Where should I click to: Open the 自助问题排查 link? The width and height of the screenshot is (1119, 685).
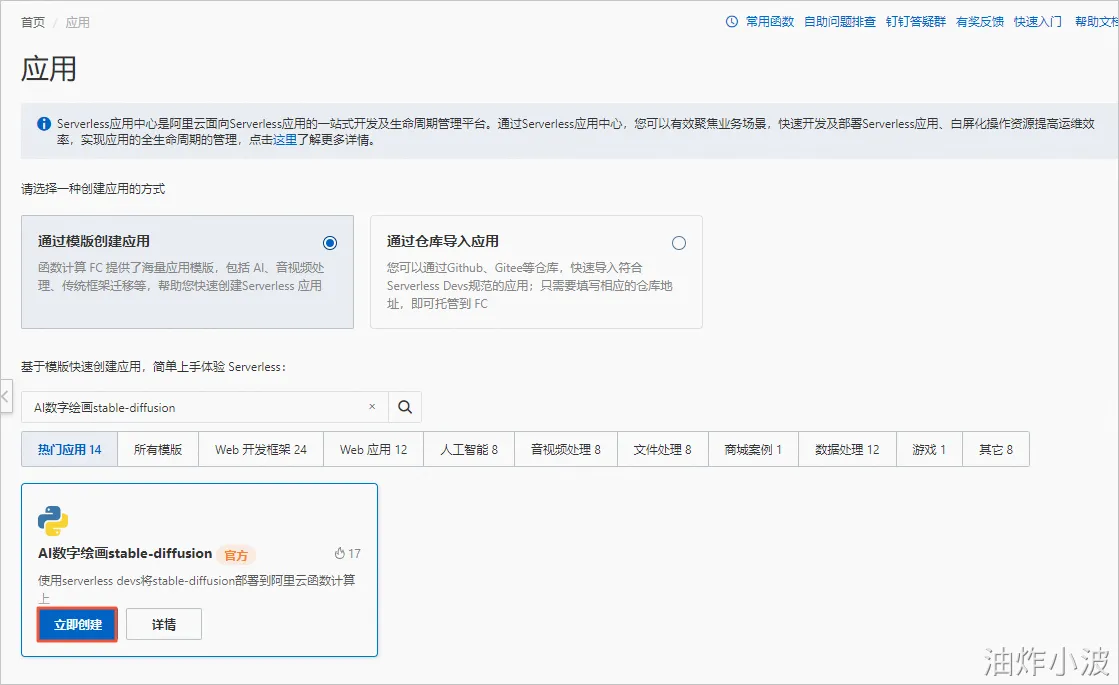[840, 21]
